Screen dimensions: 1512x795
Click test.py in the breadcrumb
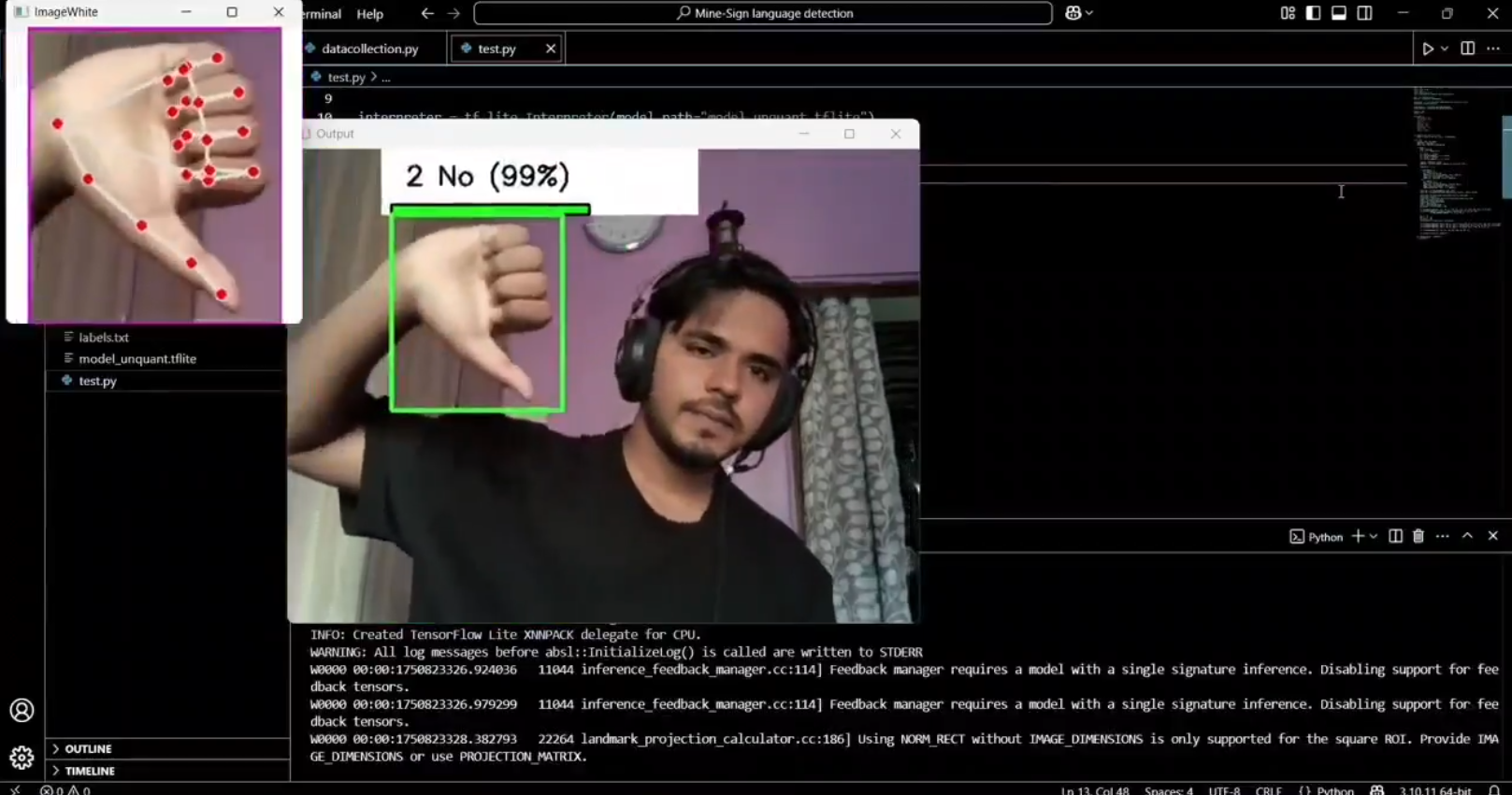(346, 78)
